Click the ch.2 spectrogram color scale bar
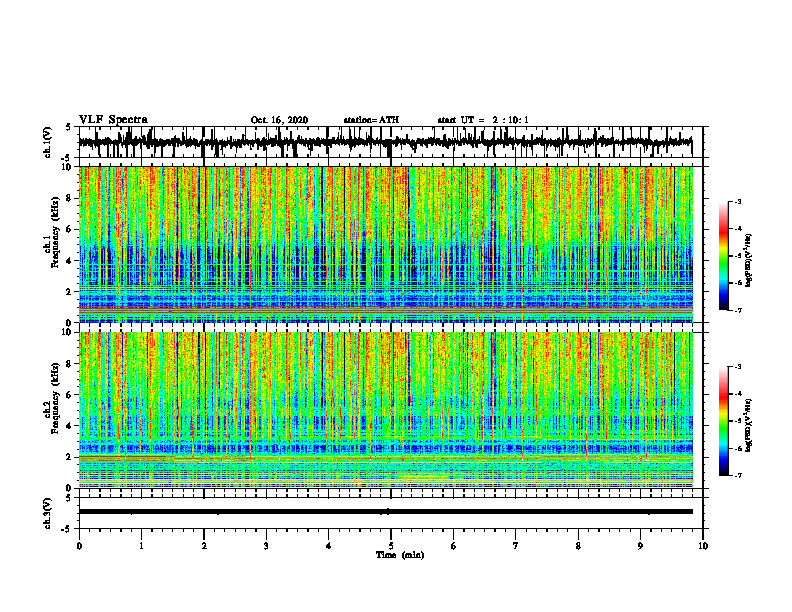 pyautogui.click(x=724, y=421)
